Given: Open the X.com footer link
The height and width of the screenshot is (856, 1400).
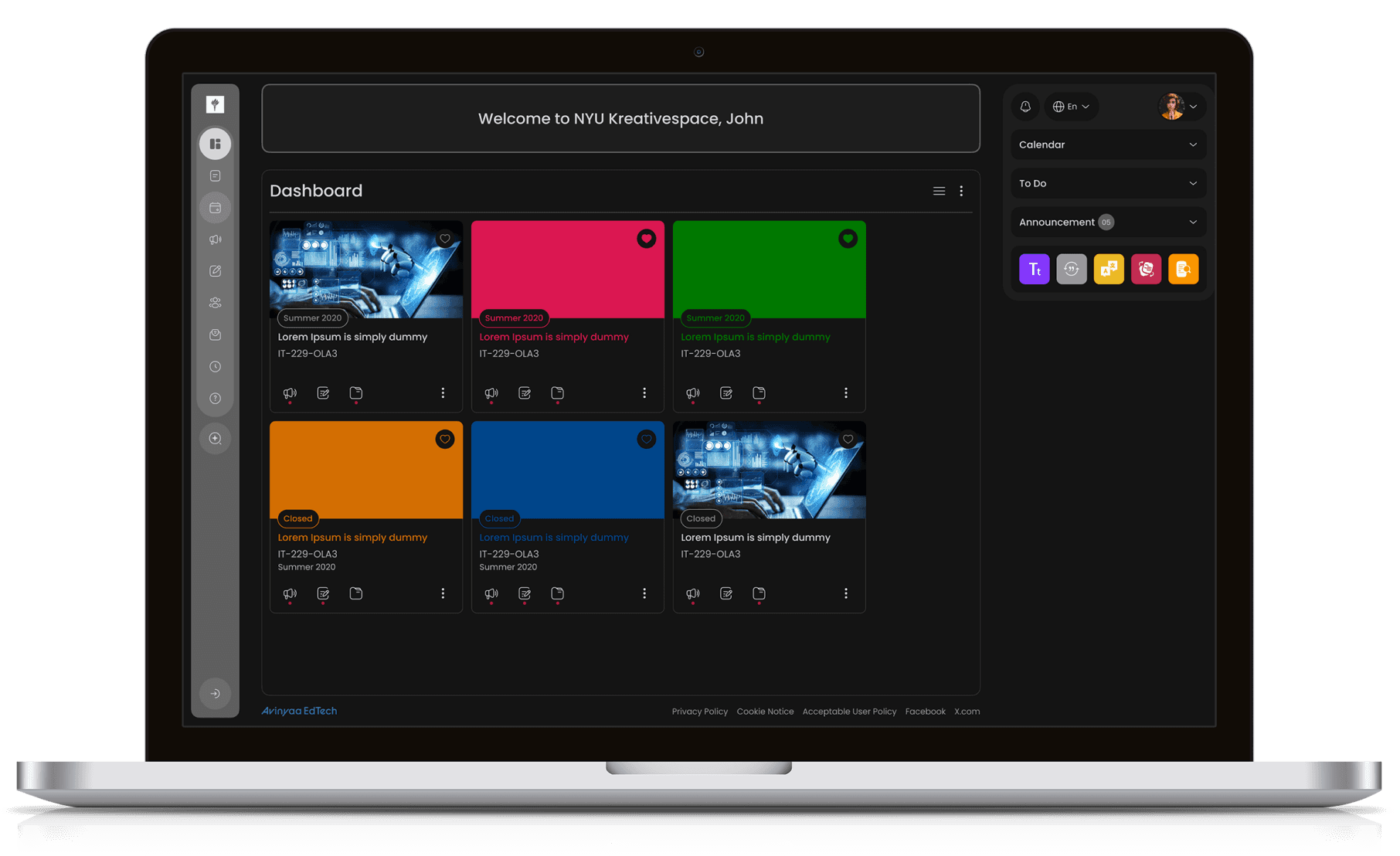Looking at the screenshot, I should [x=967, y=712].
